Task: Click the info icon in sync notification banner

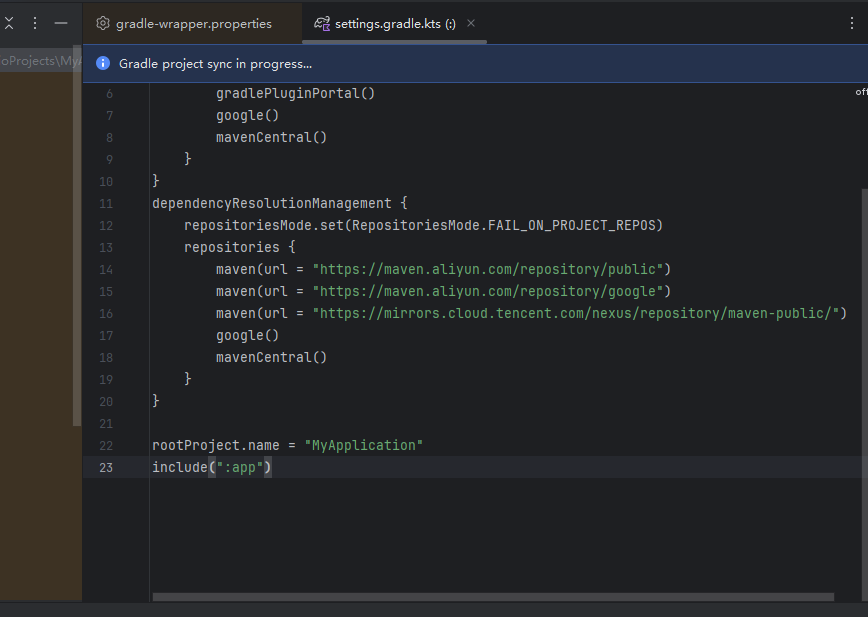Action: point(103,63)
